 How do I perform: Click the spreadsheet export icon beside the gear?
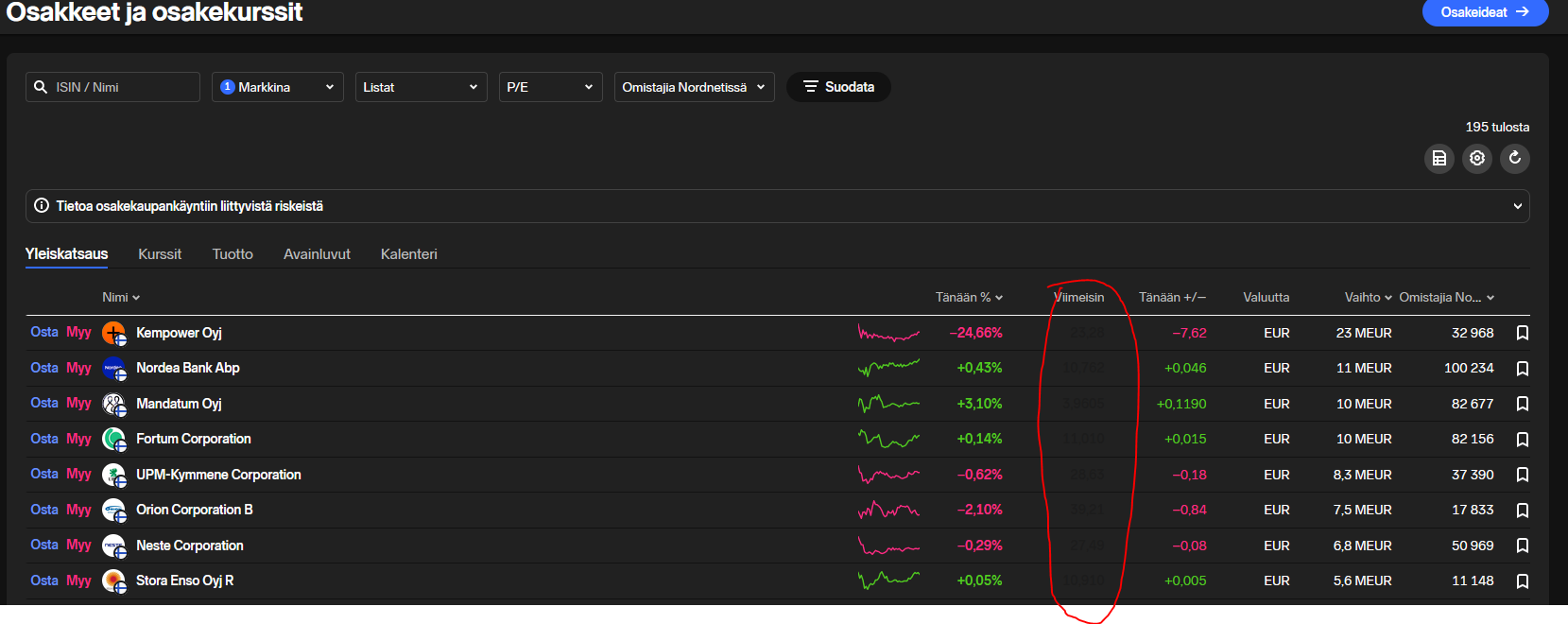1439,158
